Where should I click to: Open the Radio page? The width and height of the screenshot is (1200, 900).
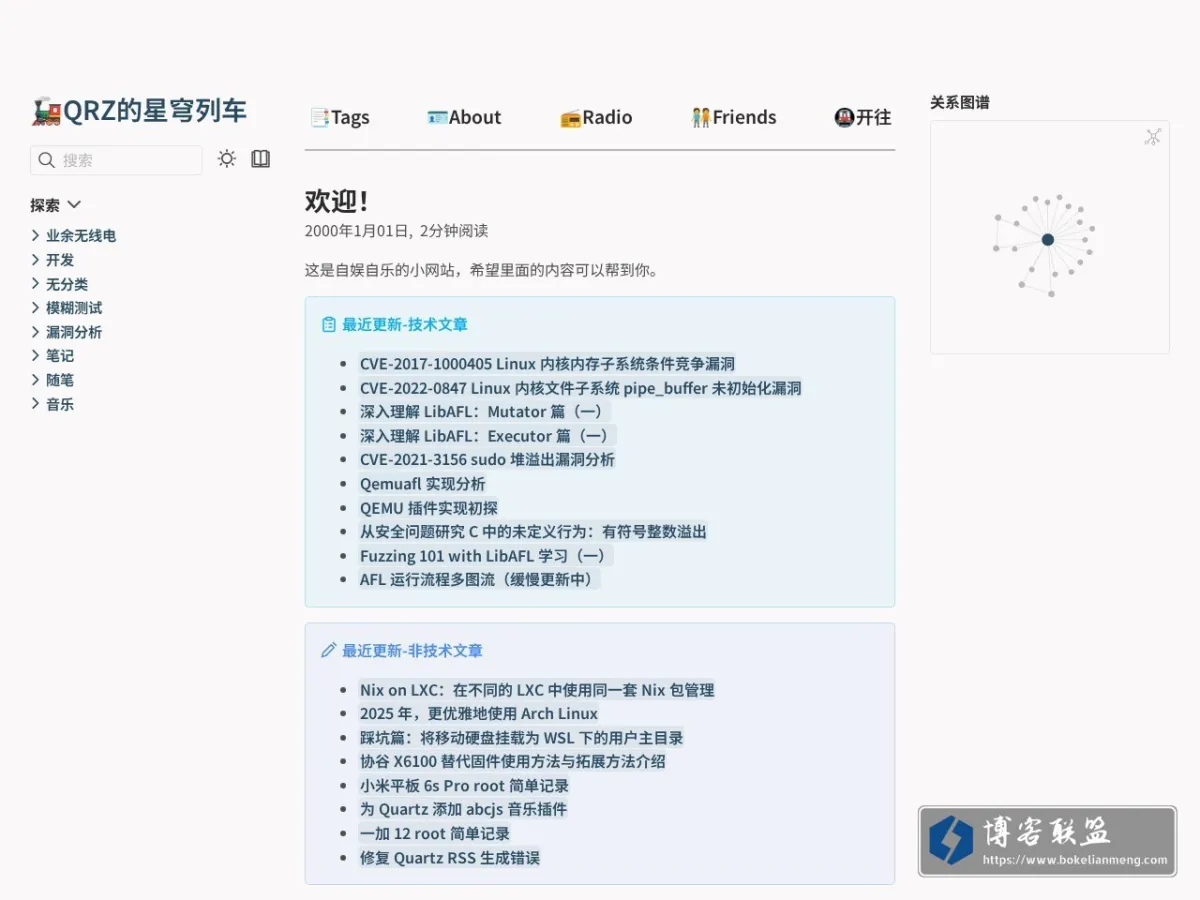coord(596,117)
